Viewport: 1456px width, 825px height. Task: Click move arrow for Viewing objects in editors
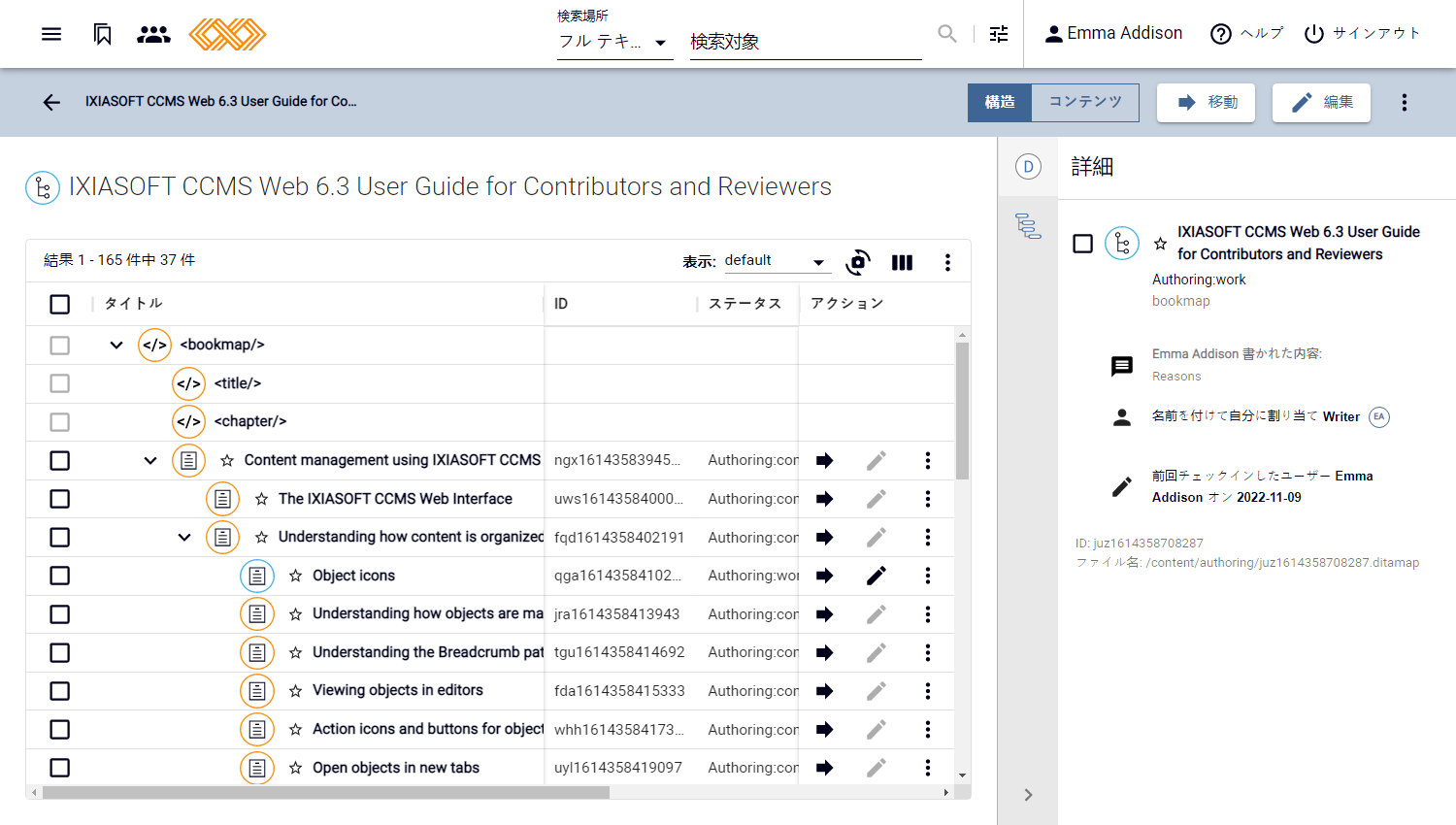(x=824, y=691)
